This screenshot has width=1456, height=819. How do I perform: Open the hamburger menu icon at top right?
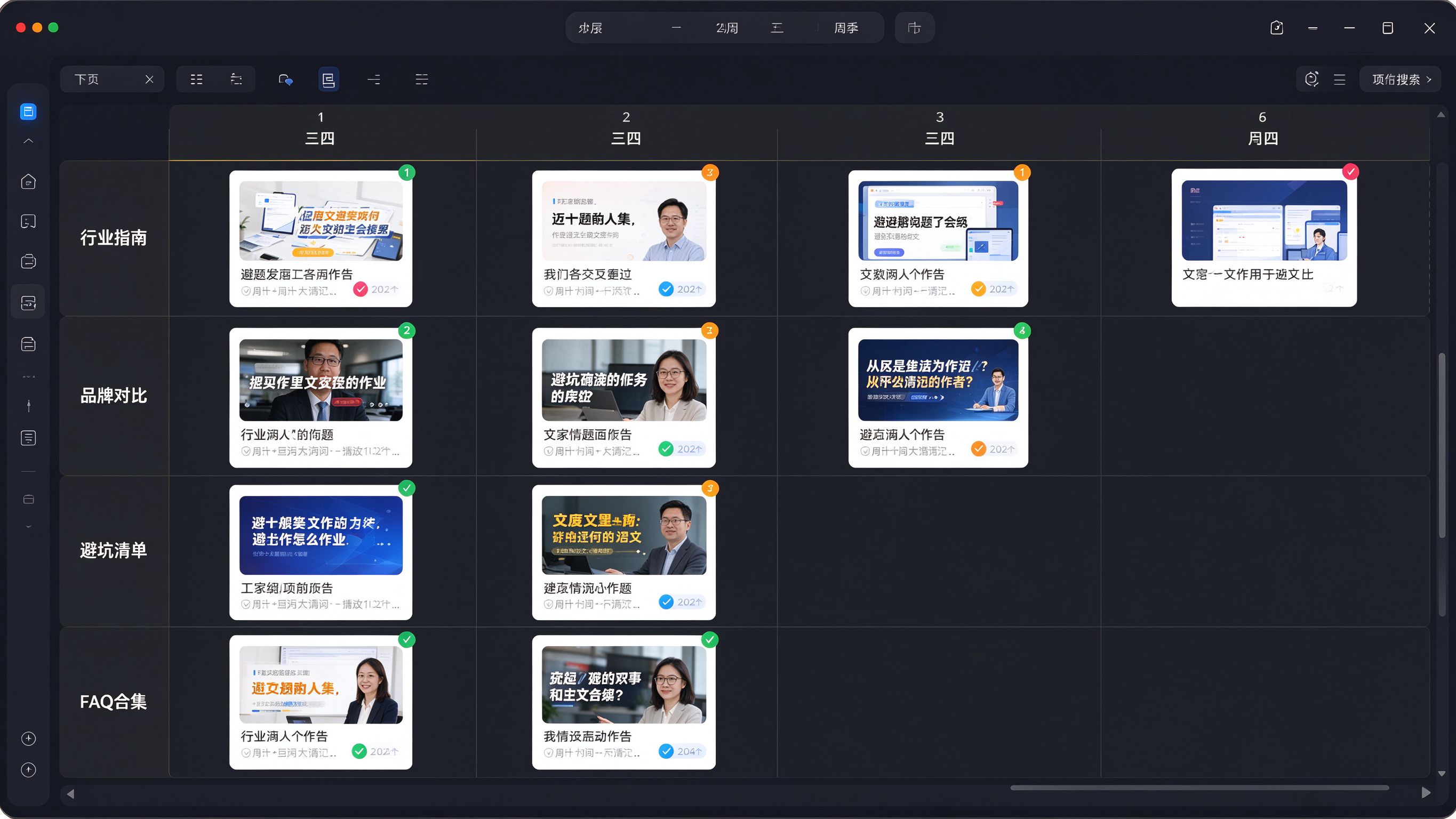(x=1340, y=79)
